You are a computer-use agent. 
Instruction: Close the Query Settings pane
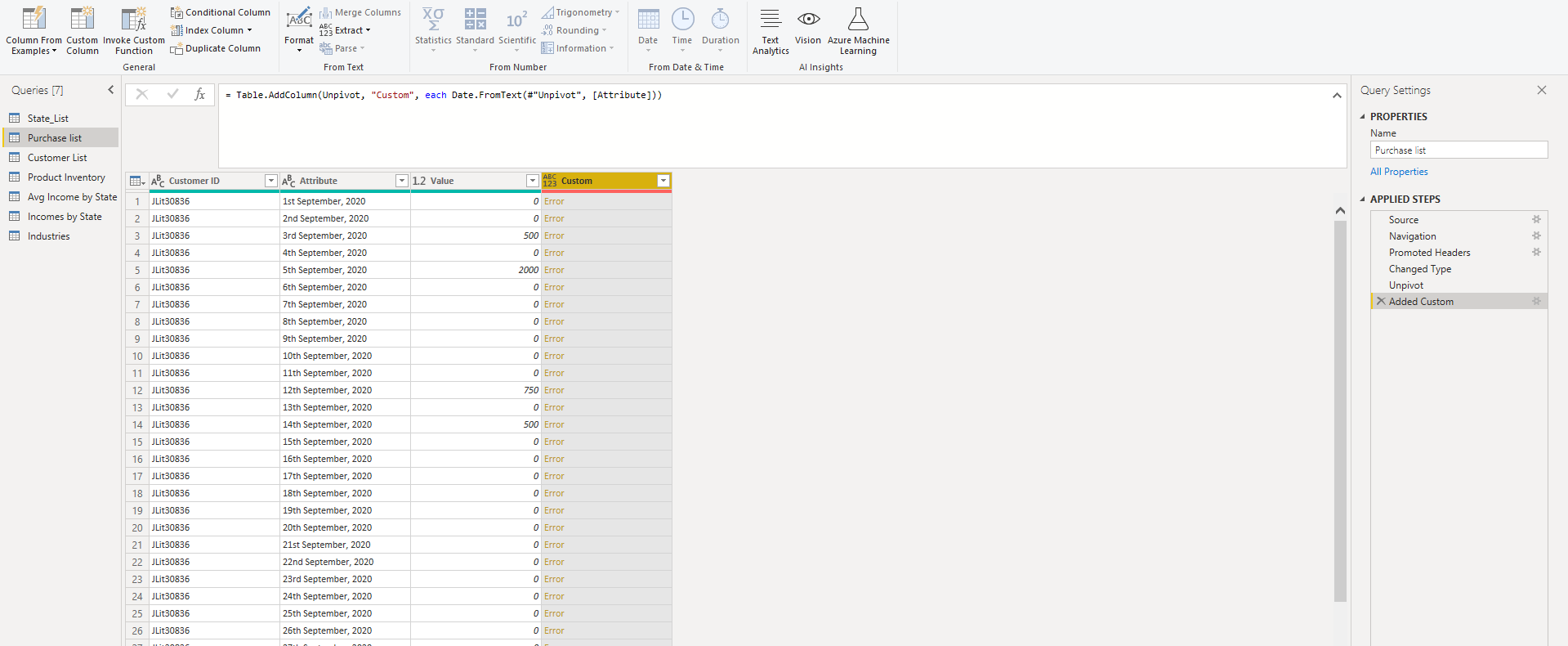(x=1541, y=90)
